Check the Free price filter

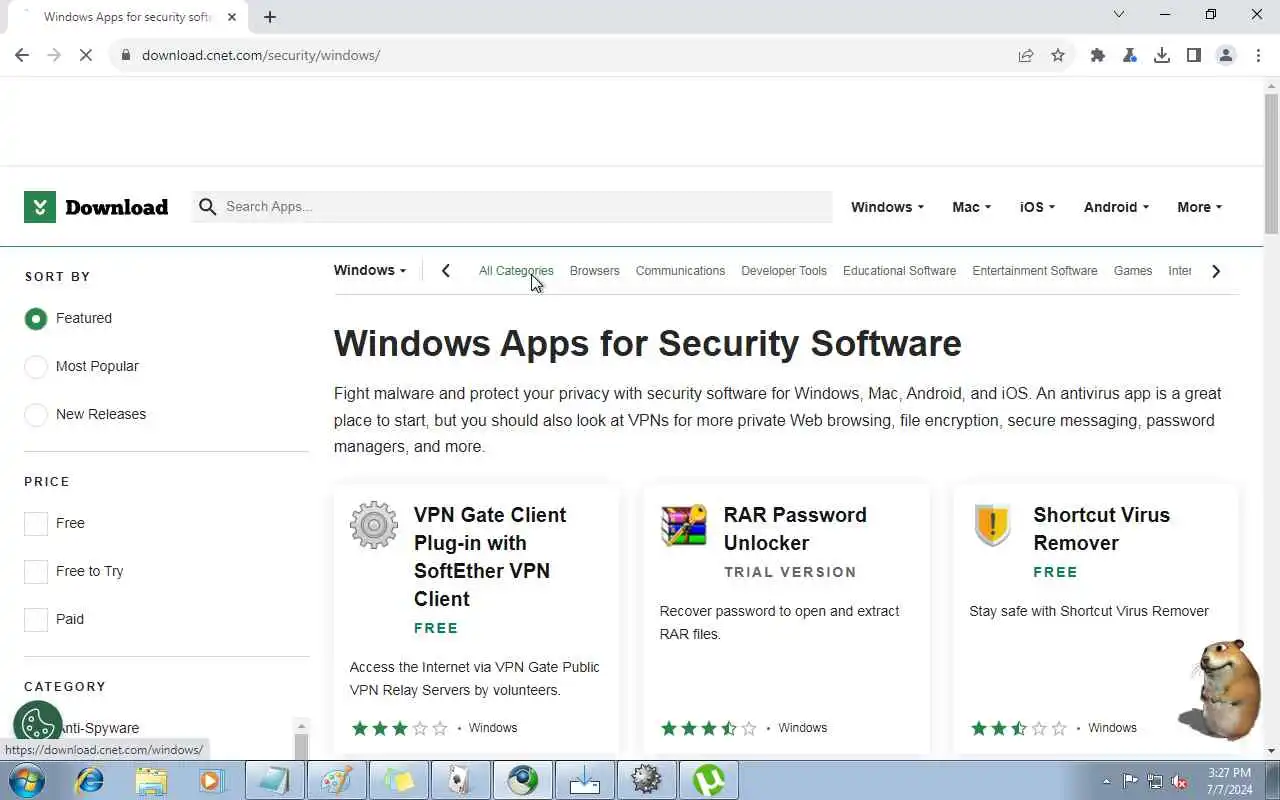tap(36, 523)
